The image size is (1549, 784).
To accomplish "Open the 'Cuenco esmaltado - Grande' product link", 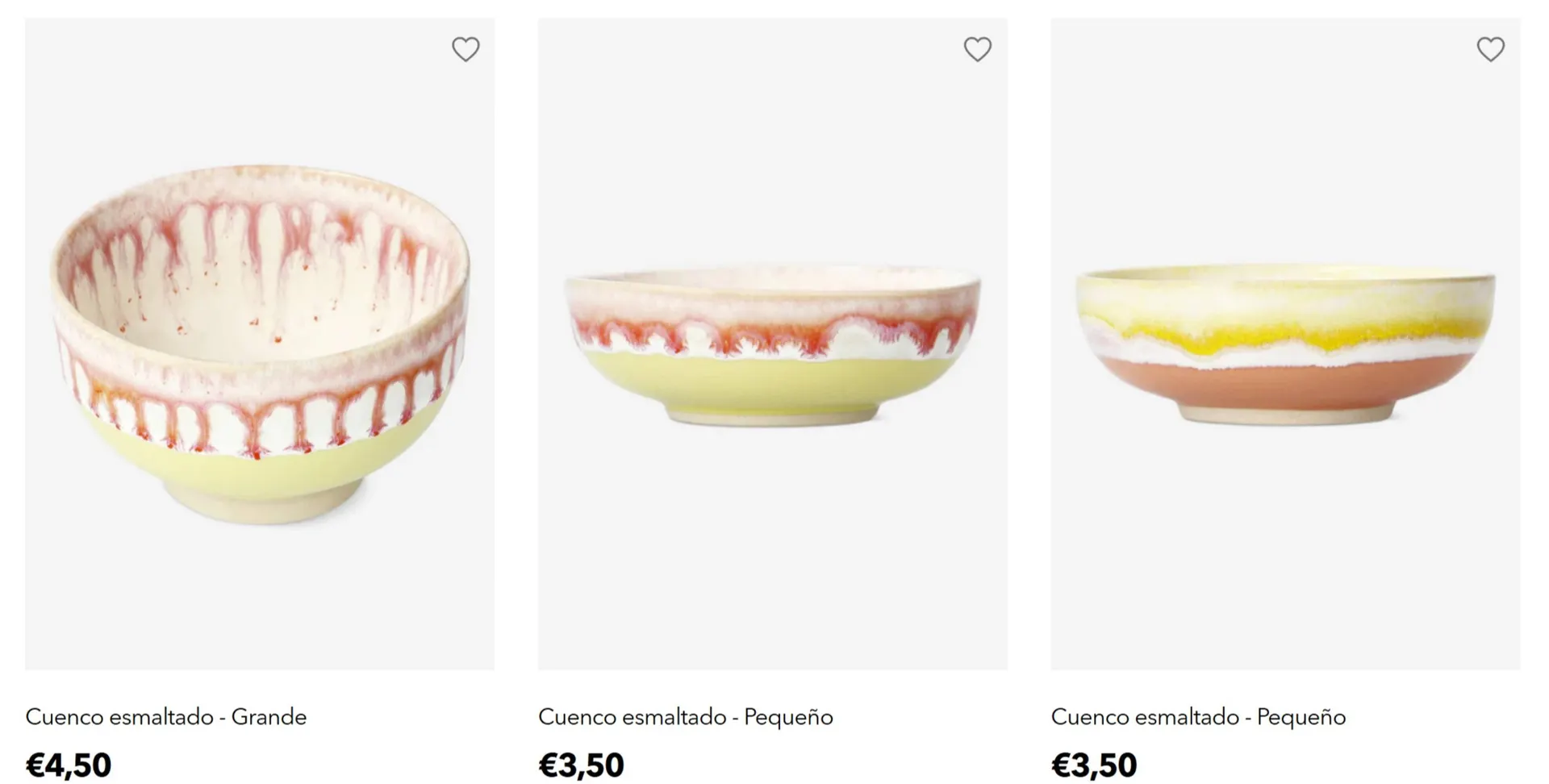I will pos(166,716).
